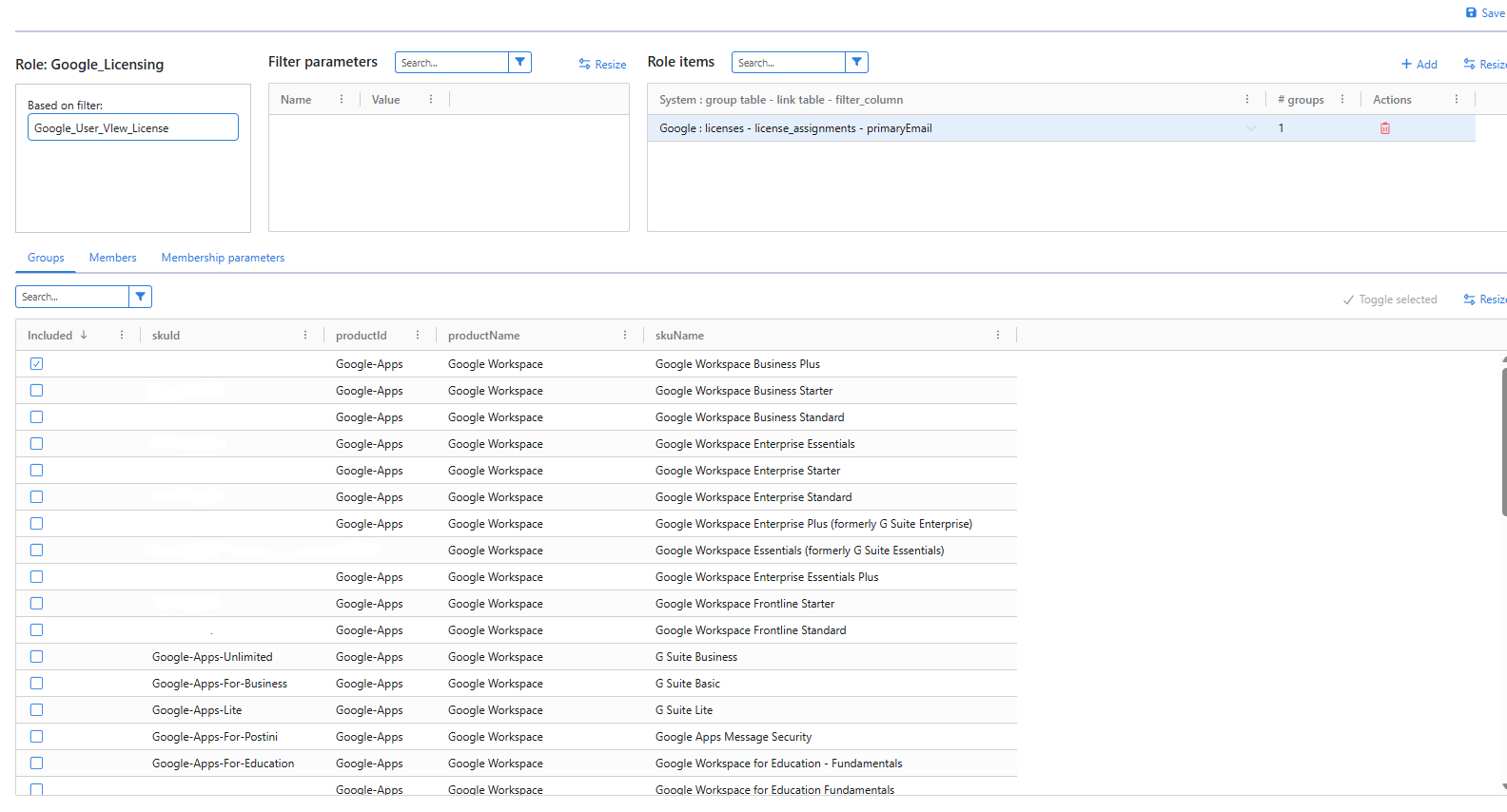Switch to the Members tab

tap(112, 258)
